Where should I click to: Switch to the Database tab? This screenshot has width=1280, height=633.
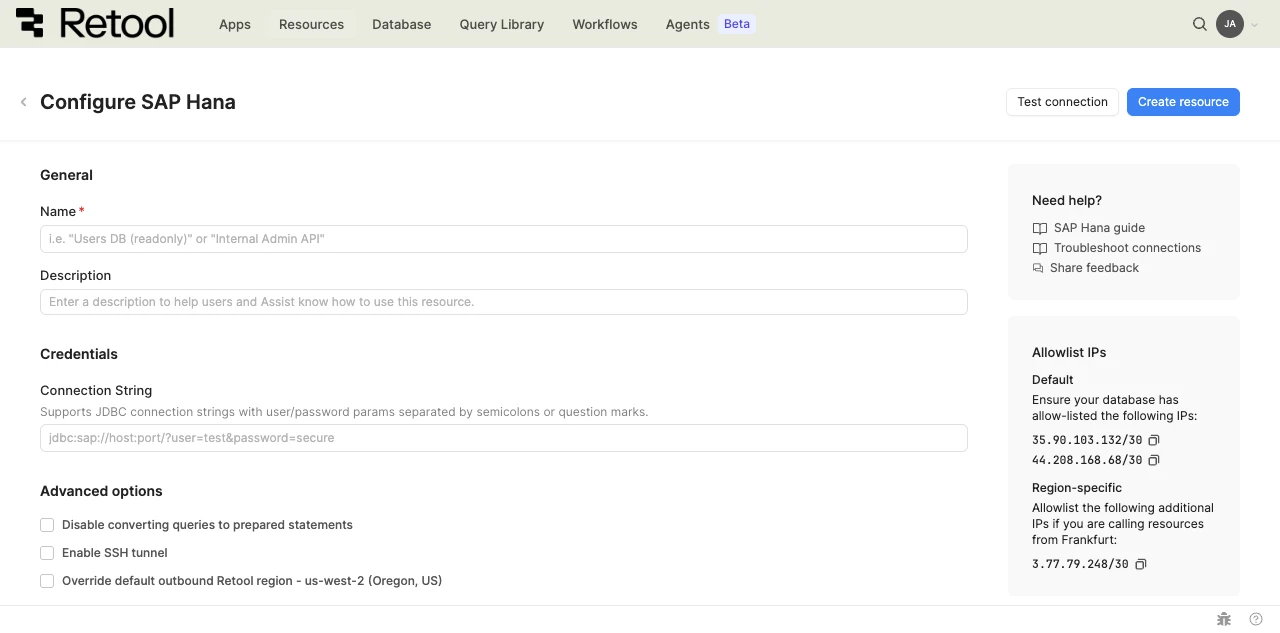click(401, 24)
